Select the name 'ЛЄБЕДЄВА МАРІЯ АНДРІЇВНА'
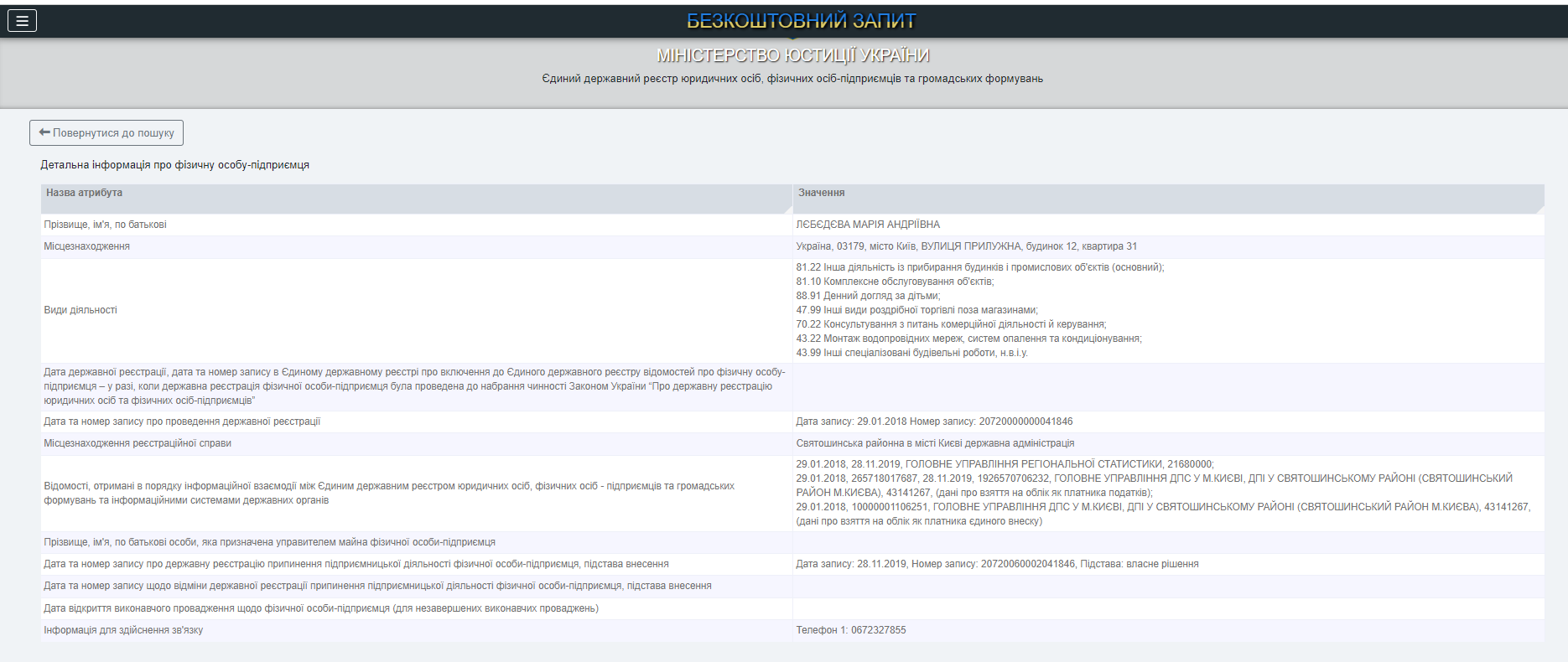This screenshot has width=1568, height=662. (868, 225)
